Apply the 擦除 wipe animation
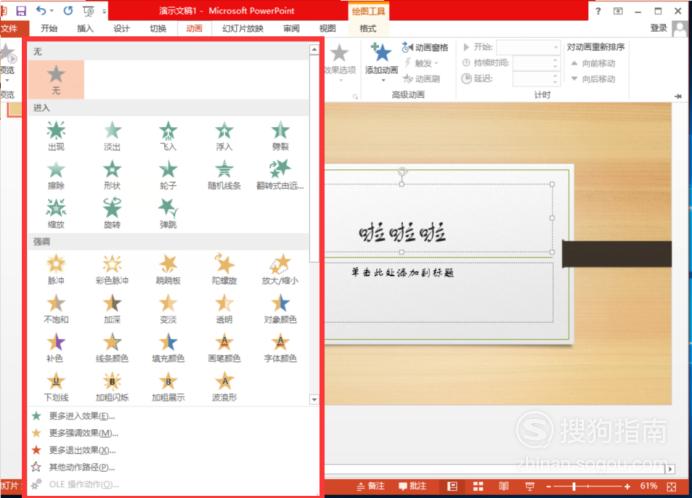 (x=56, y=175)
